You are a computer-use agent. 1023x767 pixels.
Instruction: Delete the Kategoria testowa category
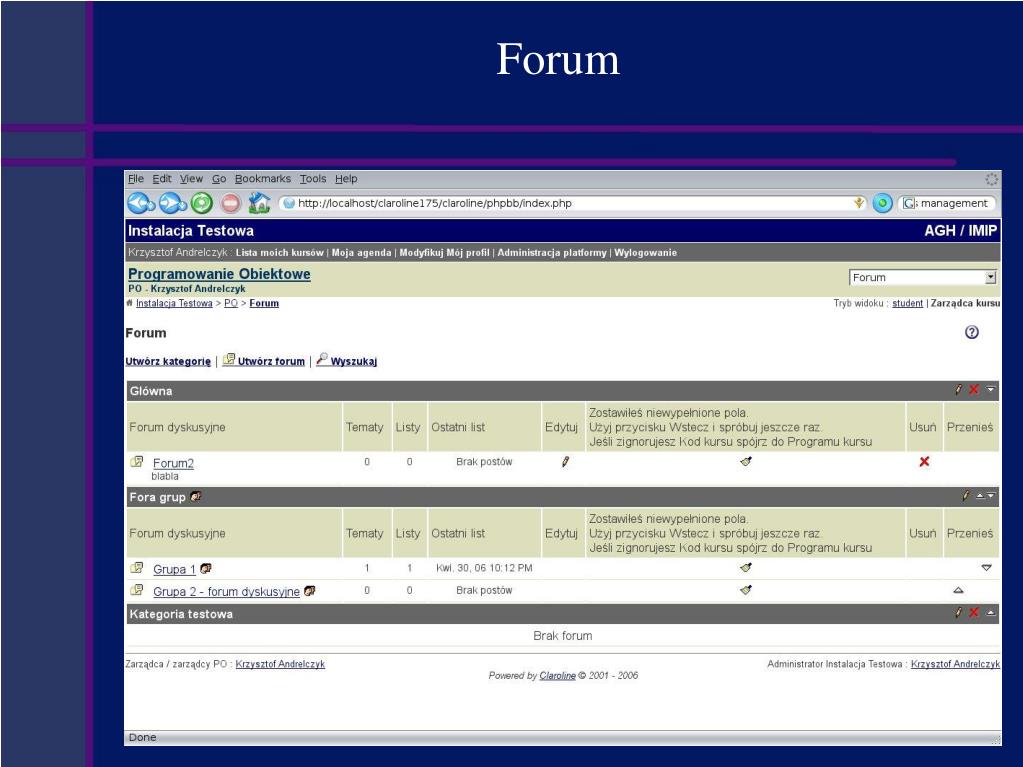[x=974, y=613]
